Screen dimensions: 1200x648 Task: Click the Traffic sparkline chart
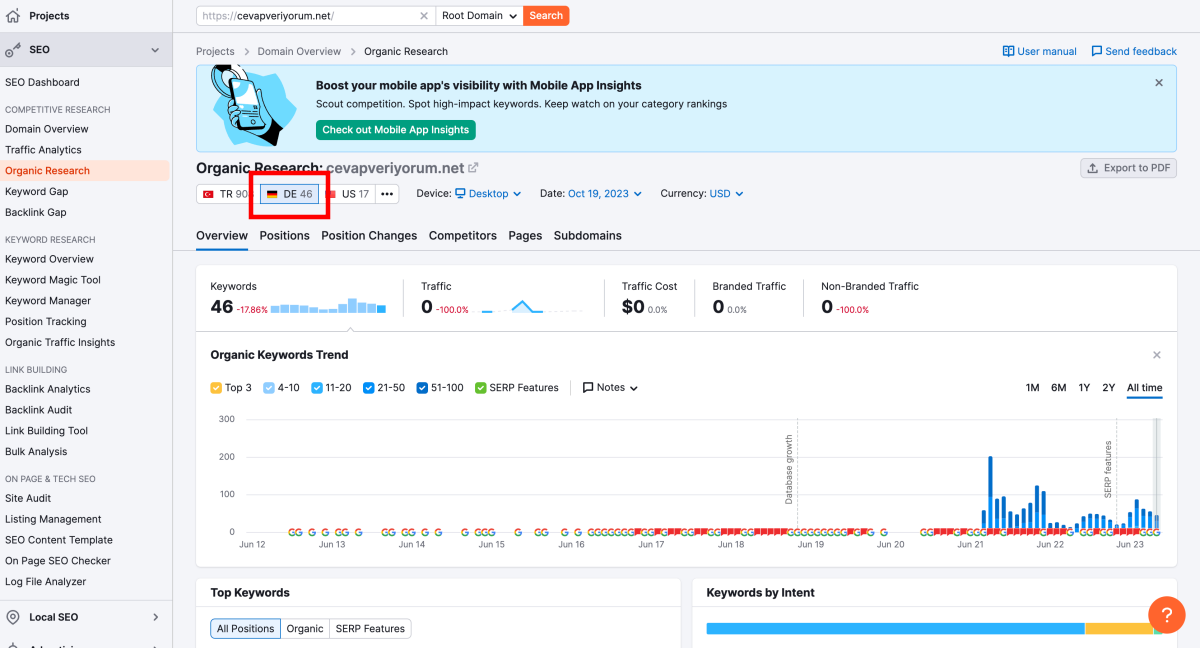click(530, 306)
